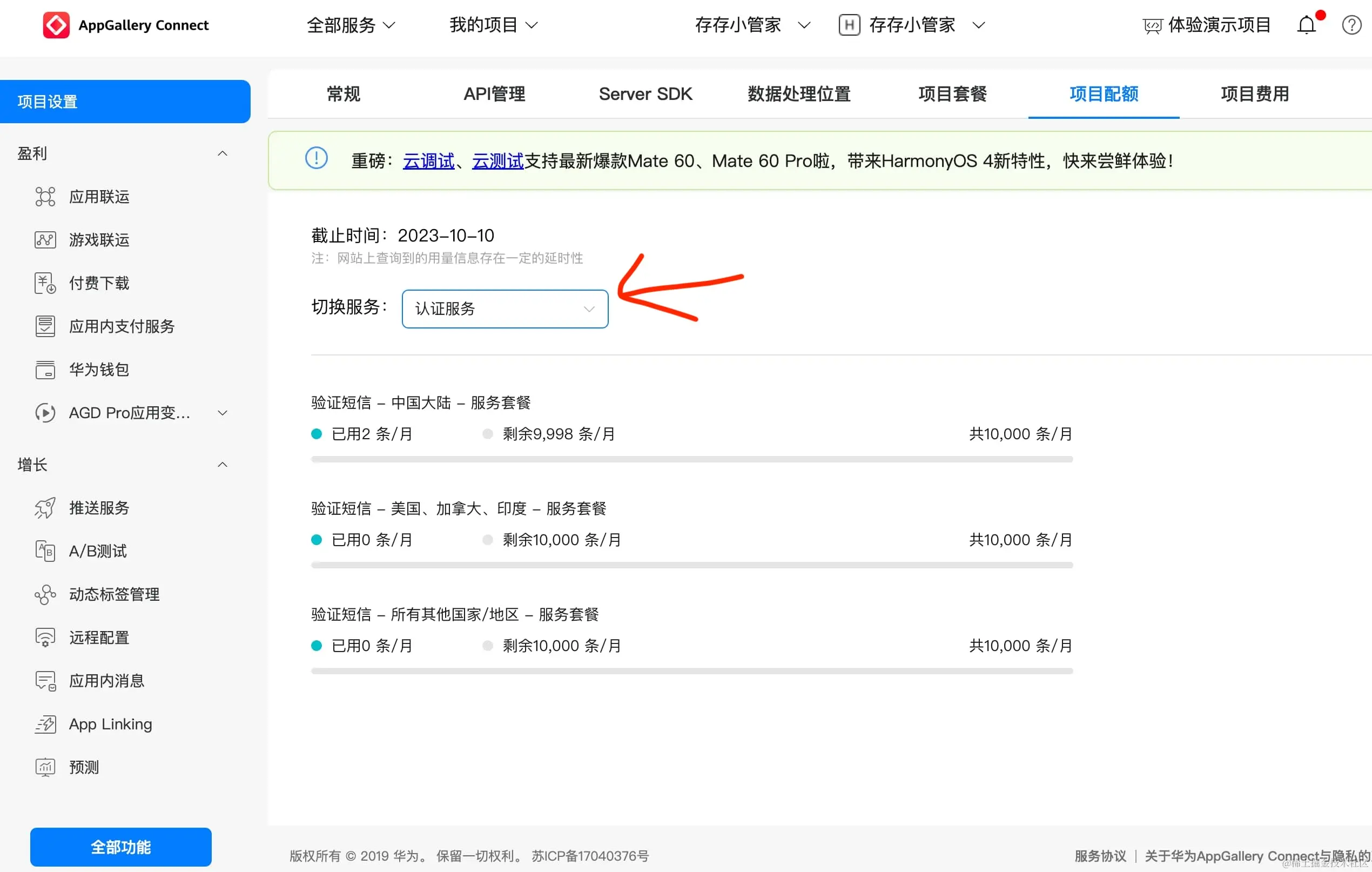Click the AppGallery Connect logo
Viewport: 1372px width, 872px height.
click(56, 25)
